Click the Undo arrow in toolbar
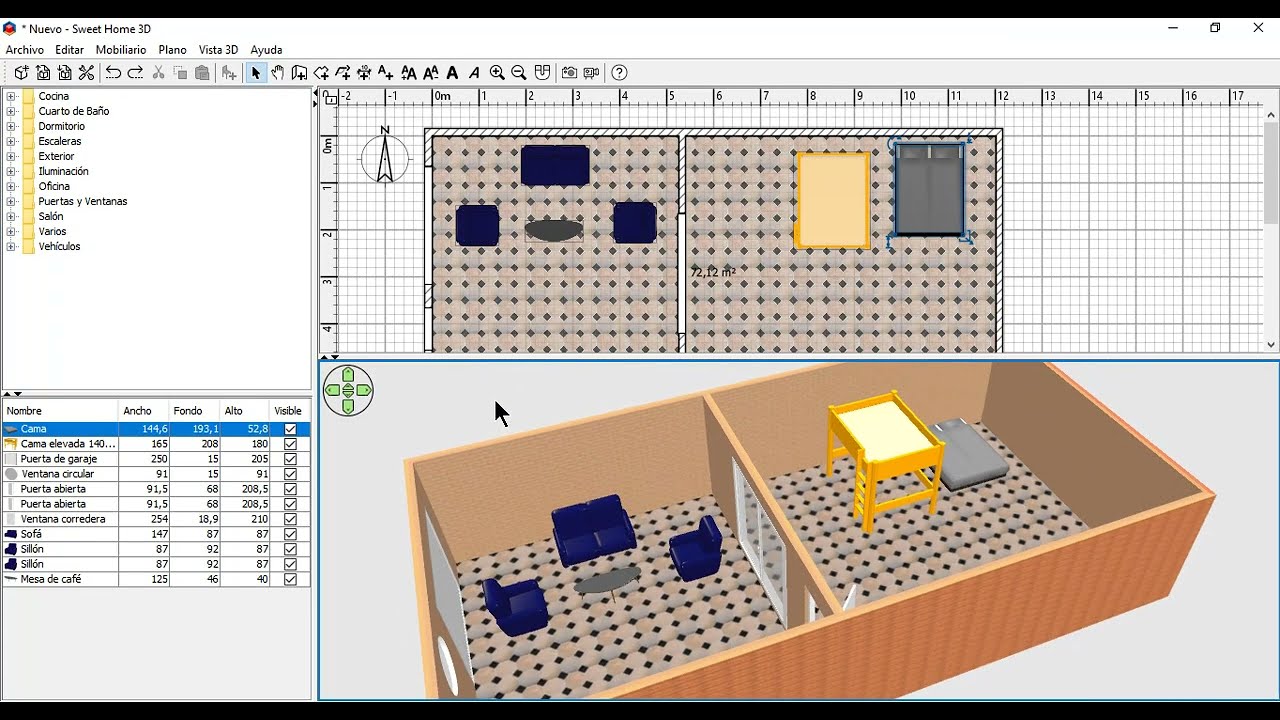Viewport: 1280px width, 720px height. click(113, 73)
